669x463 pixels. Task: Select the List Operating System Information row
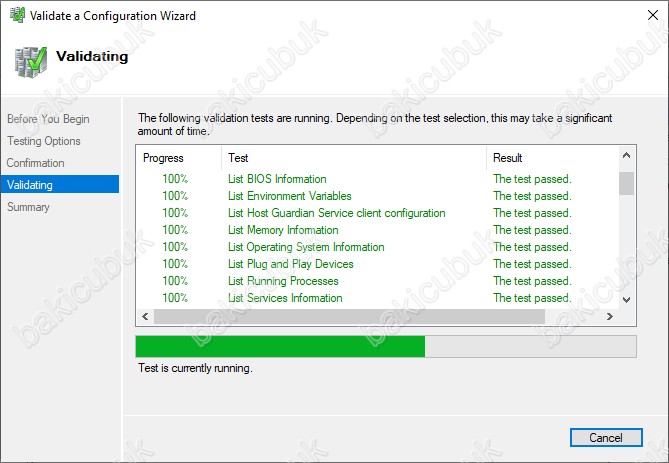[x=378, y=247]
